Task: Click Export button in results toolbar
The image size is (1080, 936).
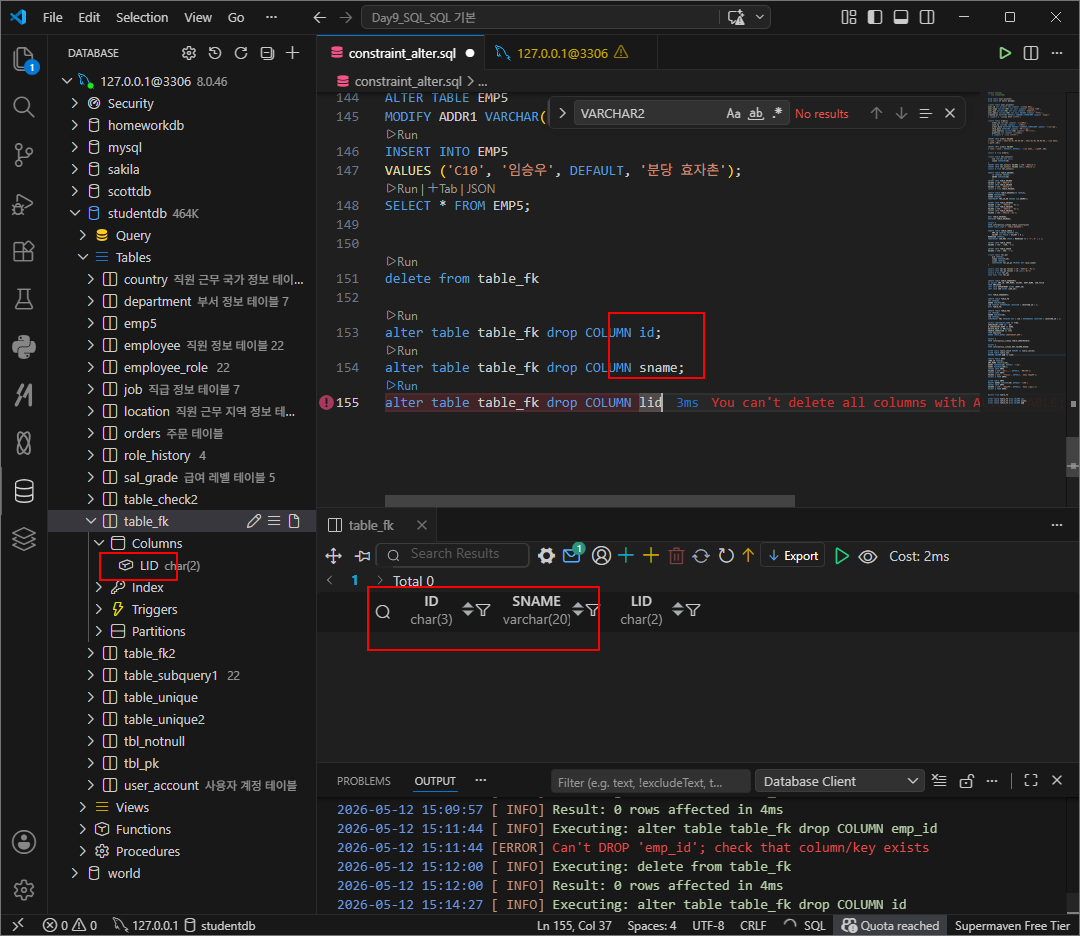Action: tap(793, 556)
